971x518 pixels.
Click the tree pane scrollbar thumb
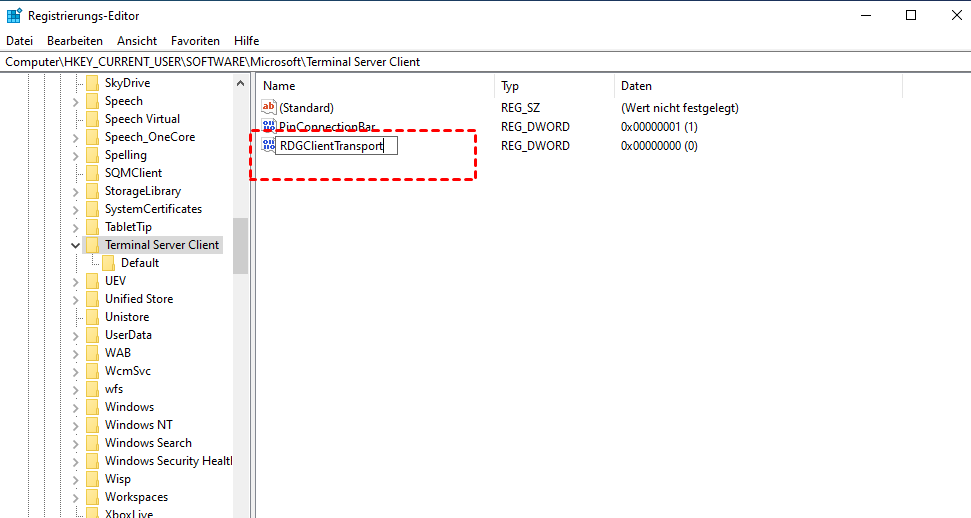pyautogui.click(x=240, y=245)
